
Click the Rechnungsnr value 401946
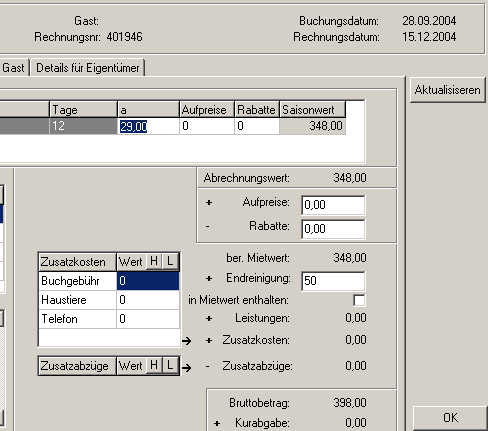point(124,37)
